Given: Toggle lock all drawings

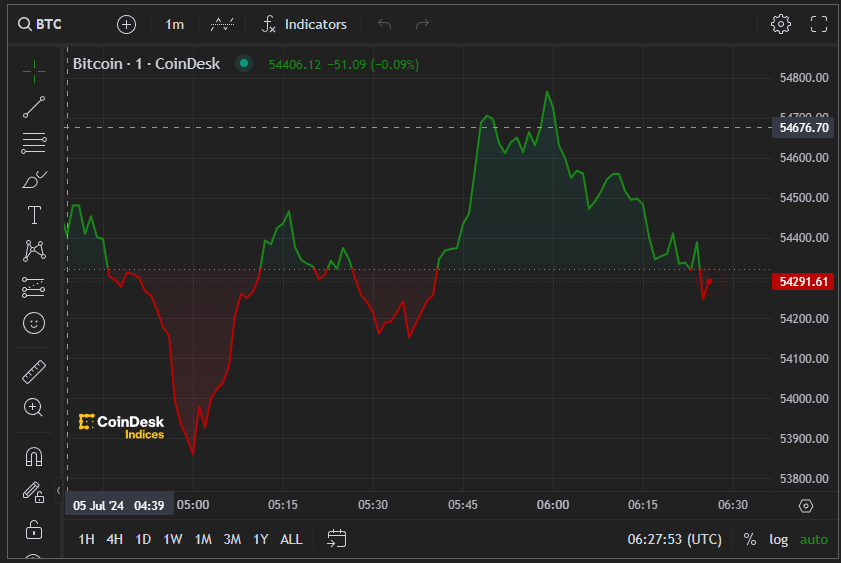Looking at the screenshot, I should (34, 530).
